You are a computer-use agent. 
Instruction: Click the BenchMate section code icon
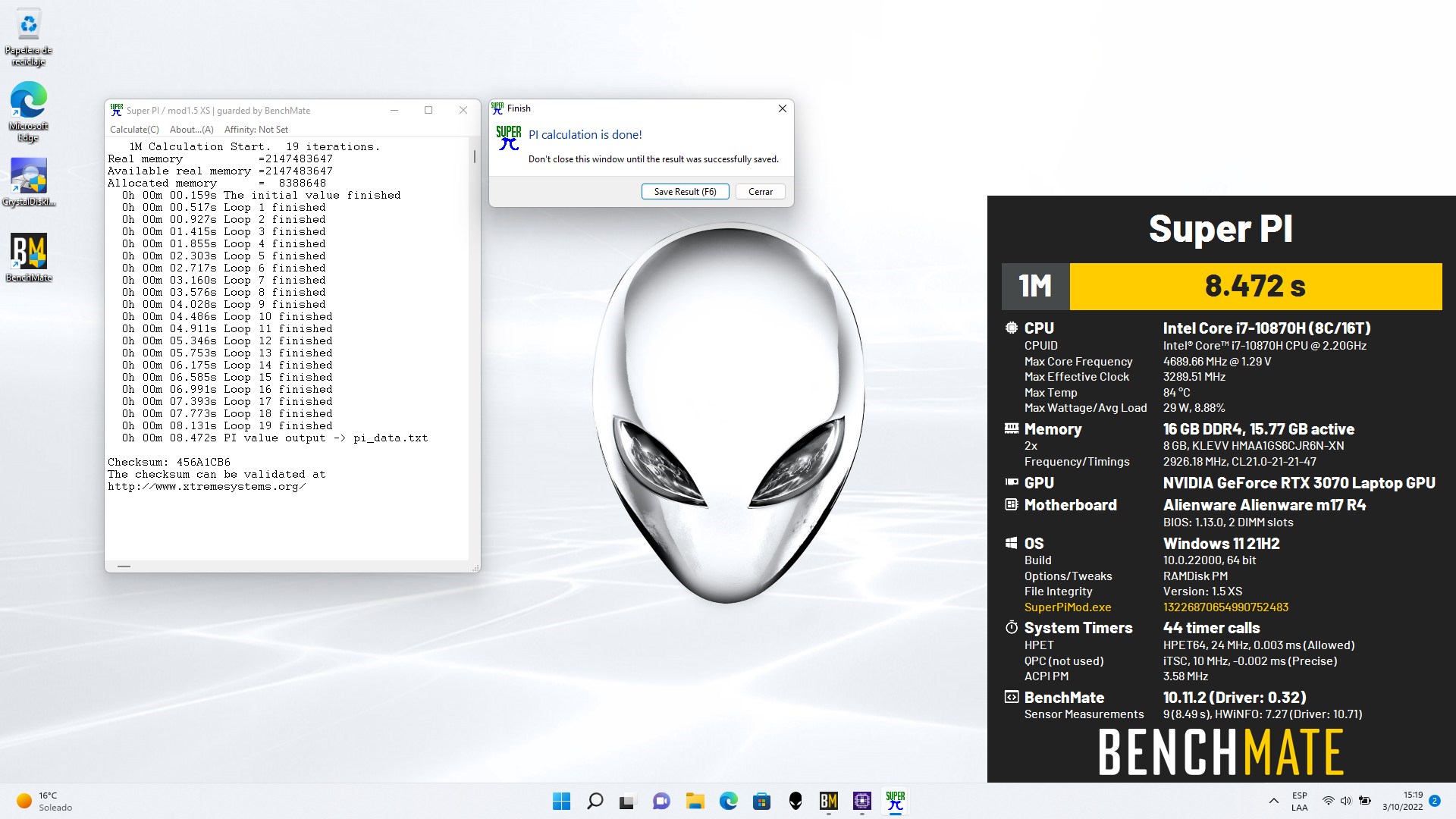point(1011,697)
